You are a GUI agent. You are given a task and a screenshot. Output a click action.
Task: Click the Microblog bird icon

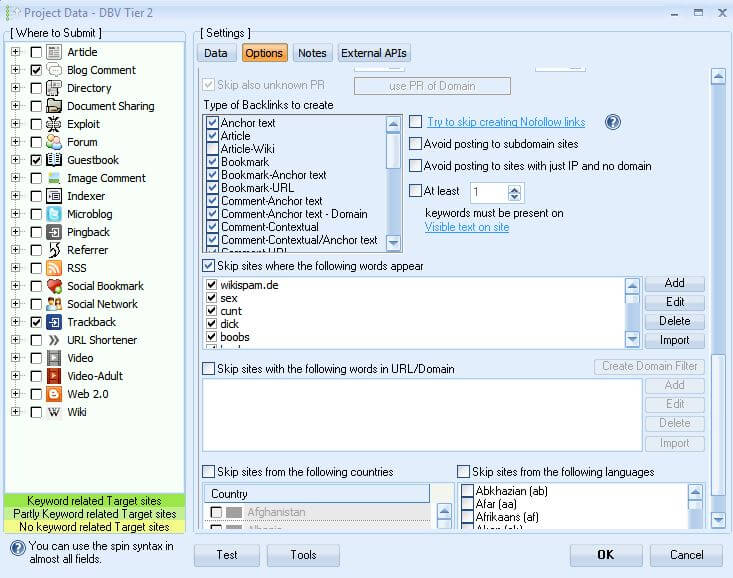(54, 214)
